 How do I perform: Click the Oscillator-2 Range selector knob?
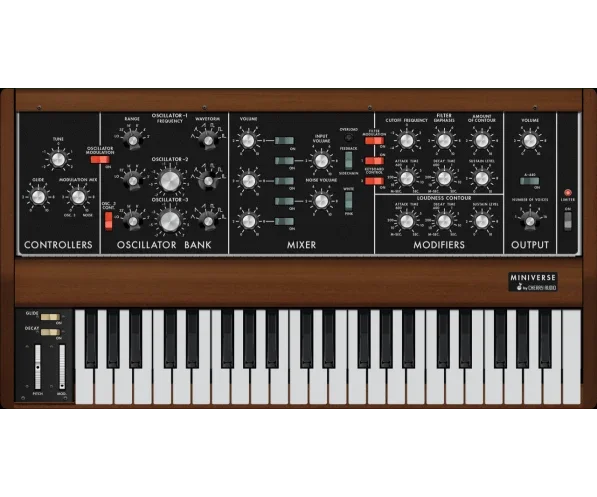tap(132, 181)
